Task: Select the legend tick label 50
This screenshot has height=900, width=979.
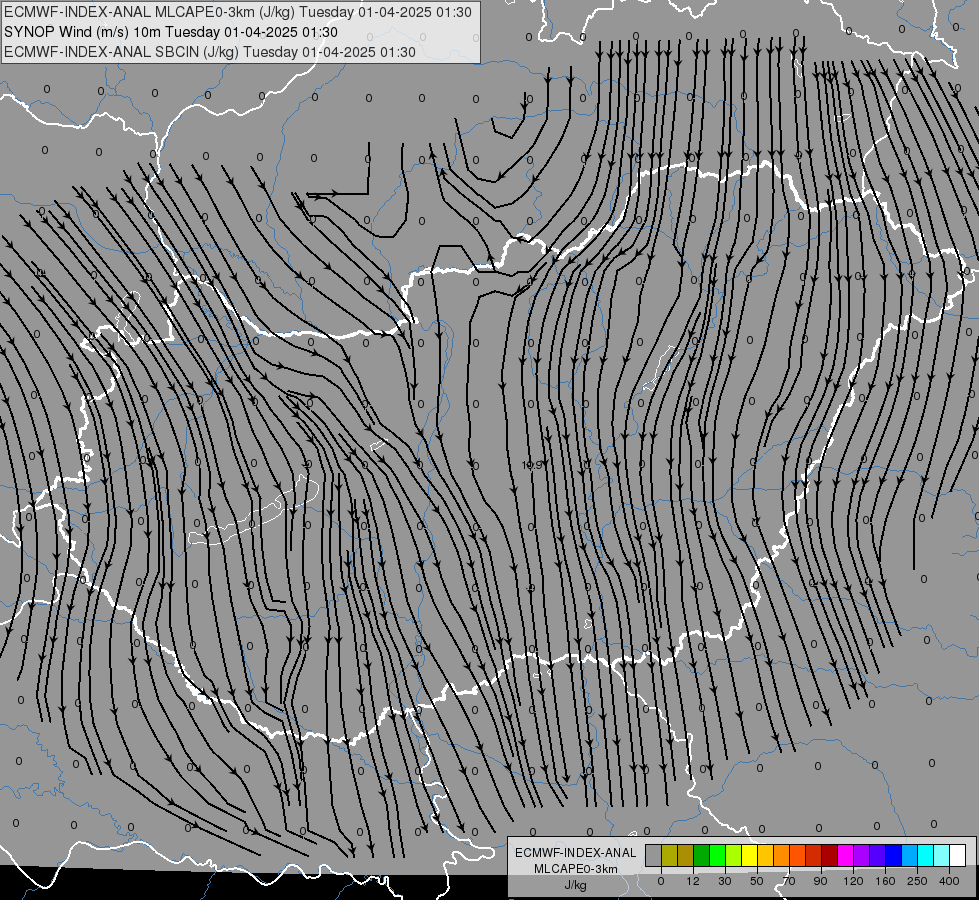Action: [x=757, y=881]
